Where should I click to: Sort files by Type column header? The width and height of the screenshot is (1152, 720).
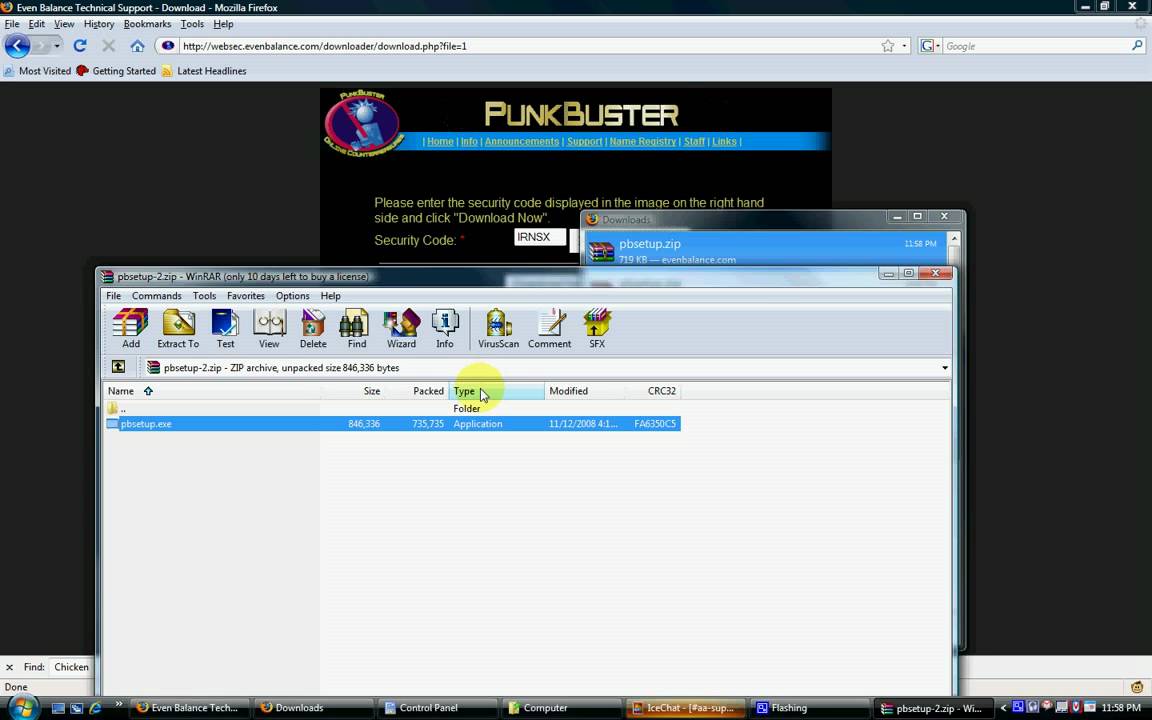click(497, 391)
